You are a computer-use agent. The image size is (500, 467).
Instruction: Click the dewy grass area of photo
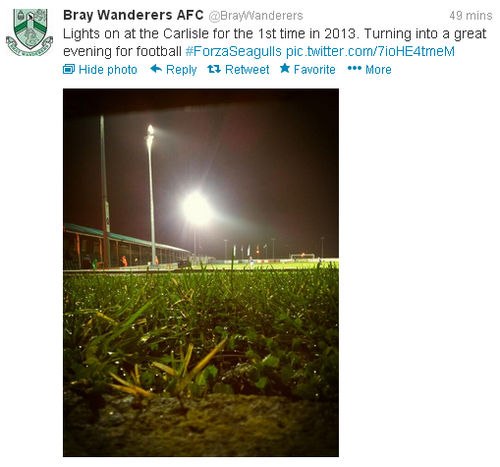coord(201,333)
